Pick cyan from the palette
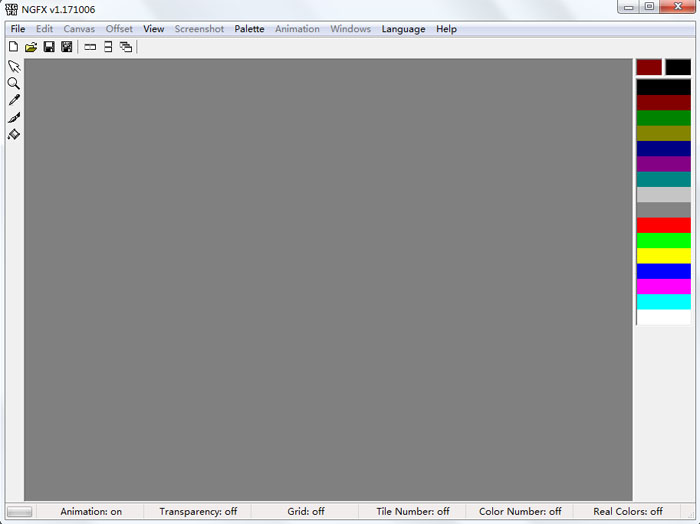The width and height of the screenshot is (700, 524). pos(664,302)
